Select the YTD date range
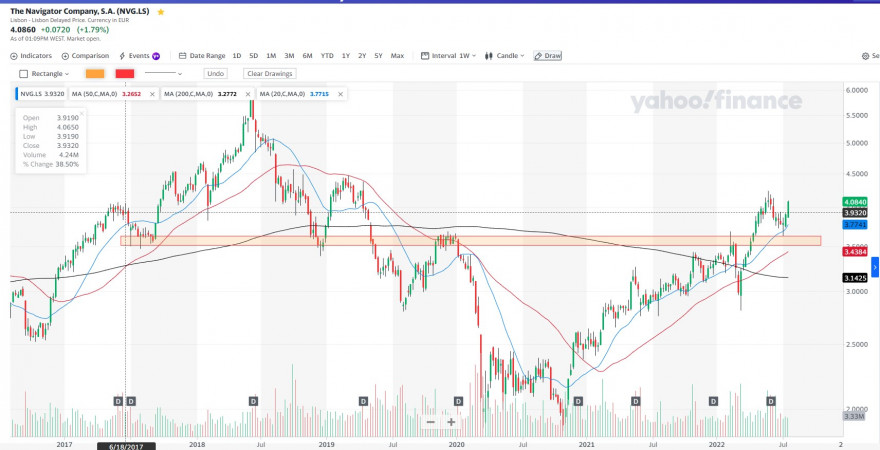 pyautogui.click(x=327, y=56)
